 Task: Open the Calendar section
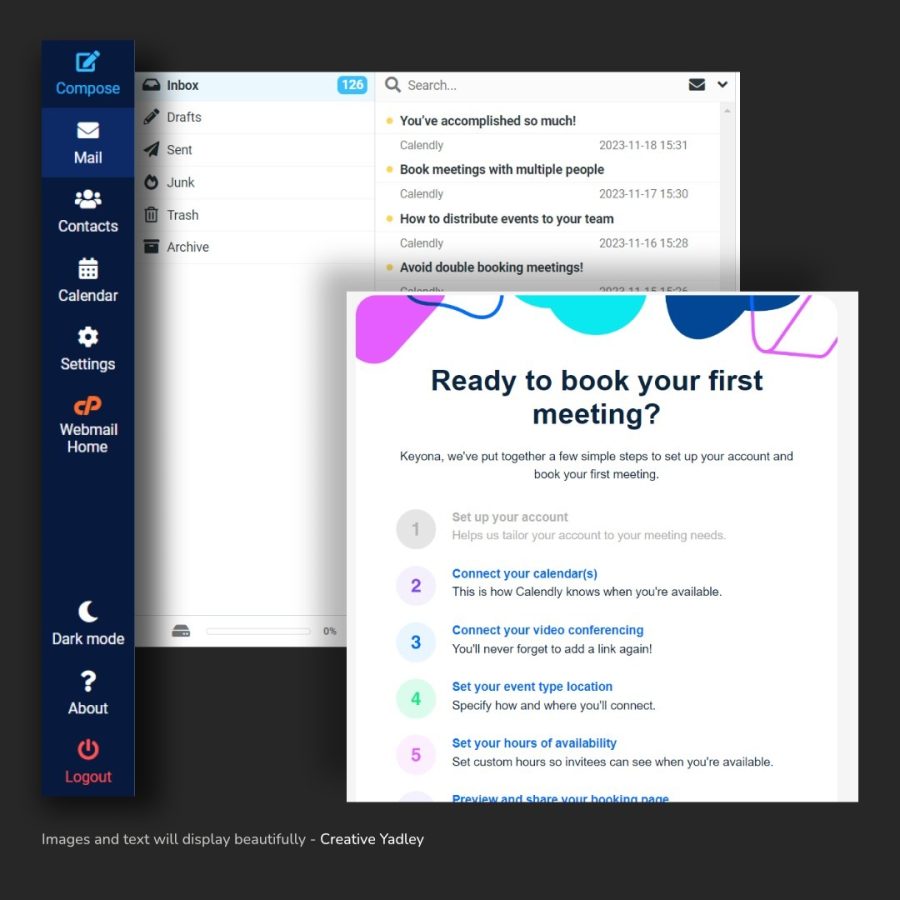tap(88, 280)
